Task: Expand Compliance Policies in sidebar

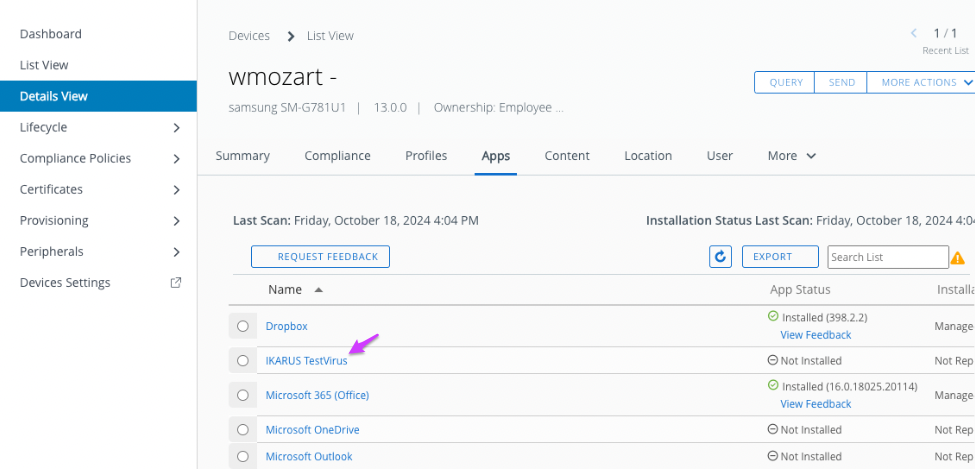Action: 176,159
